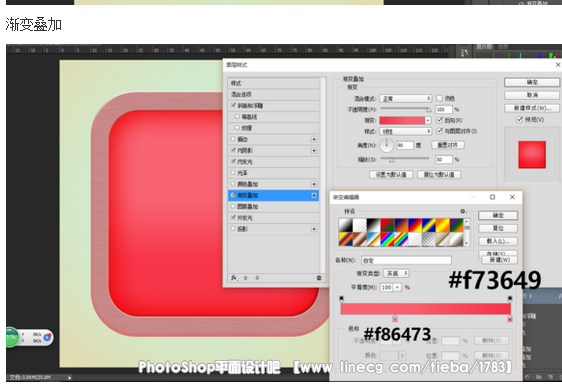The height and width of the screenshot is (384, 562).
Task: Open the gear menu in the gradient presets
Action: pos(463,211)
